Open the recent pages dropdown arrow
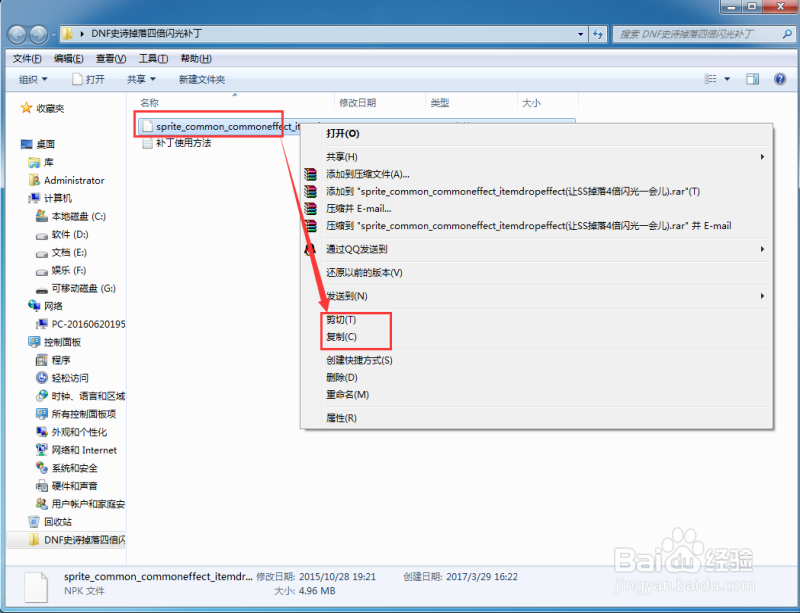800x613 pixels. click(54, 35)
